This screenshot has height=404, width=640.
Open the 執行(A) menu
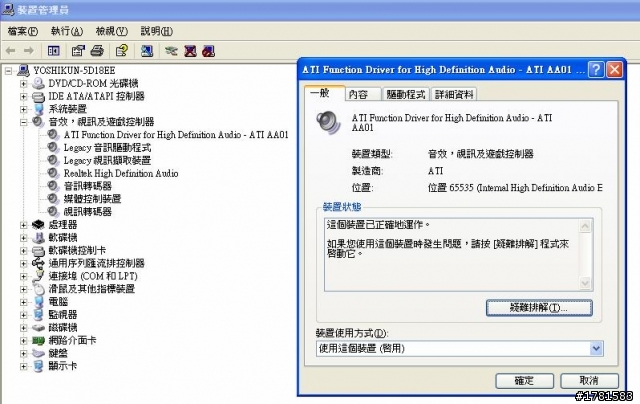[x=67, y=31]
